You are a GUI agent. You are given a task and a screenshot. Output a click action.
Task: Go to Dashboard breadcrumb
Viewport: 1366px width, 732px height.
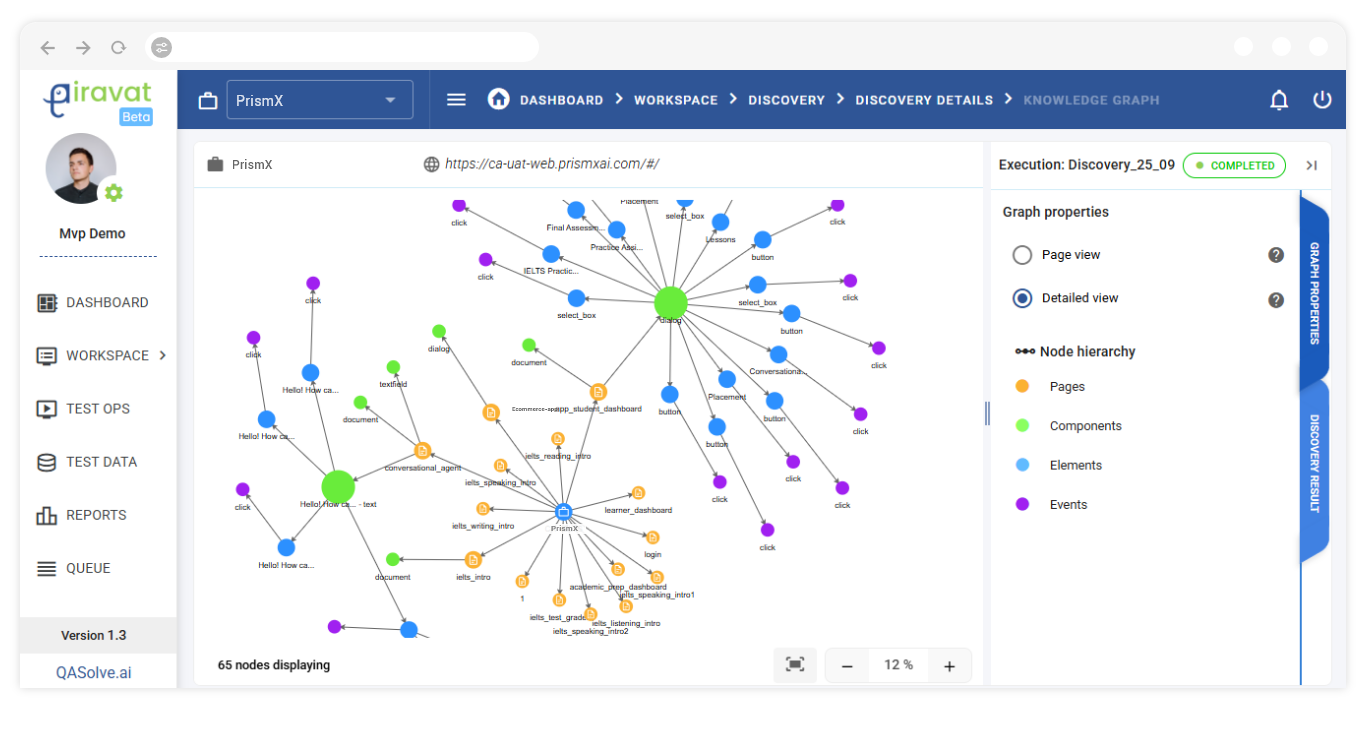coord(561,100)
